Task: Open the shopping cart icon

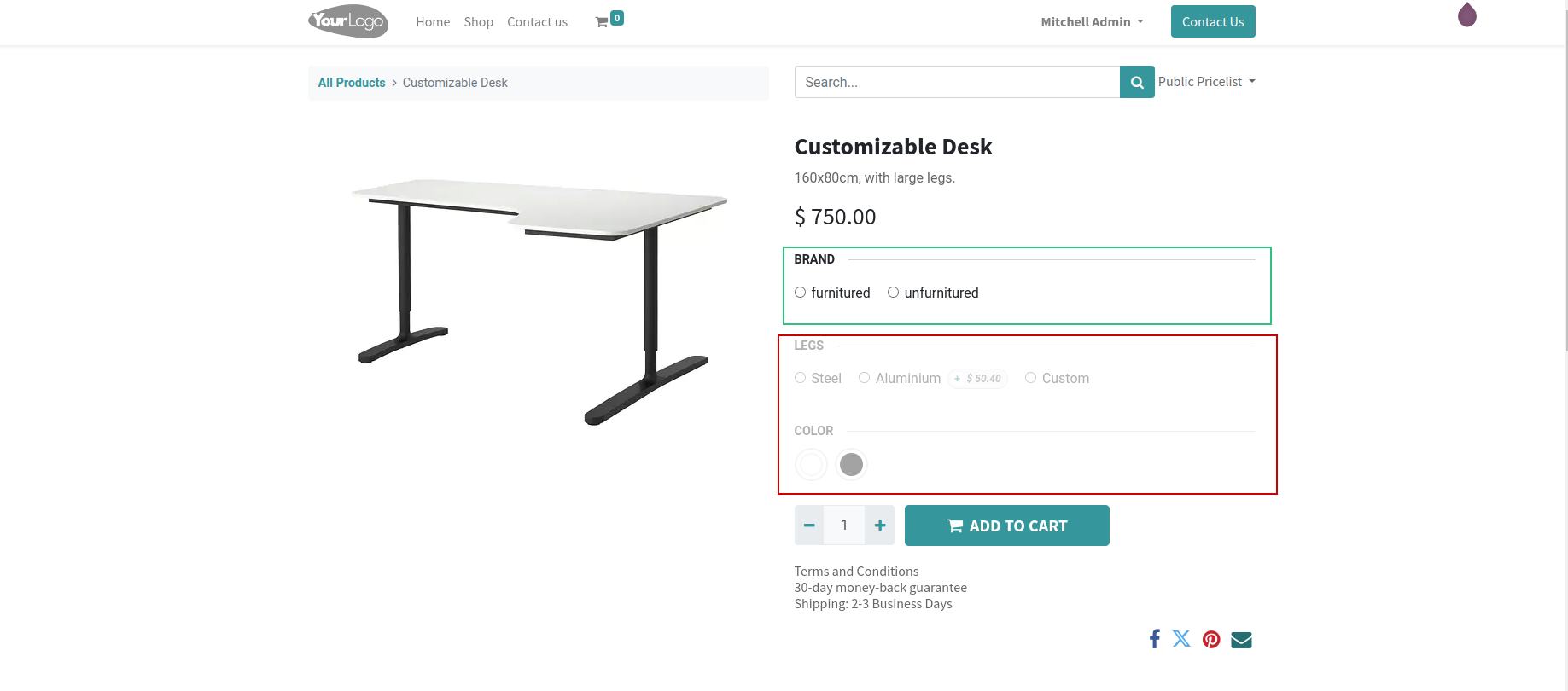Action: (x=603, y=22)
